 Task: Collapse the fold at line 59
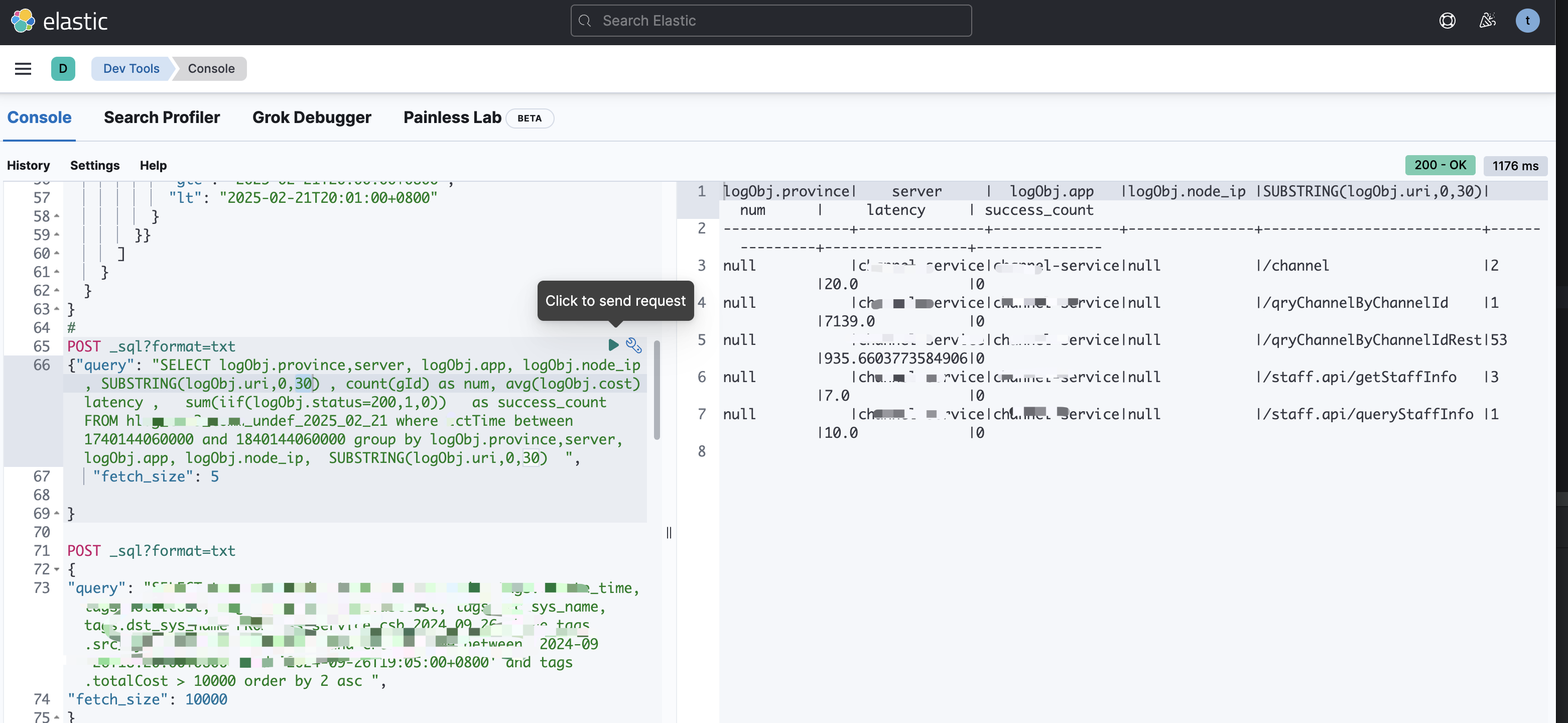pos(57,234)
